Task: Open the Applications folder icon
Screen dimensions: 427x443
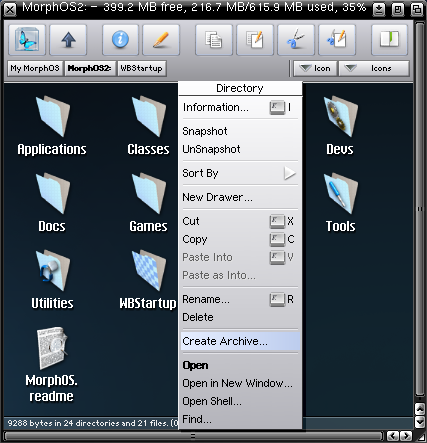Action: click(x=52, y=126)
